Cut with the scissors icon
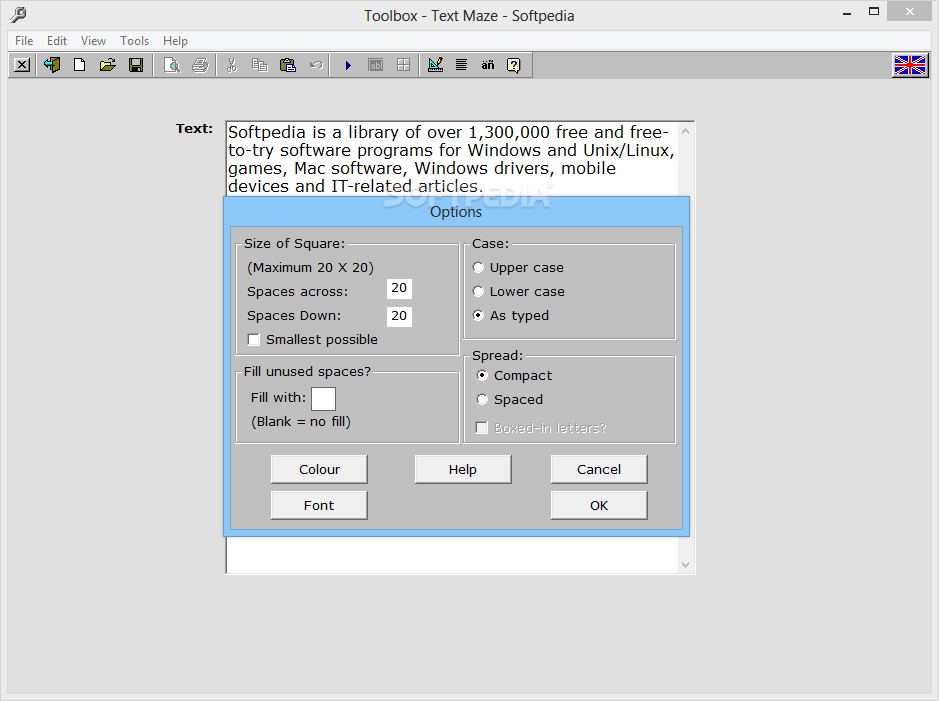Image resolution: width=939 pixels, height=701 pixels. (232, 65)
